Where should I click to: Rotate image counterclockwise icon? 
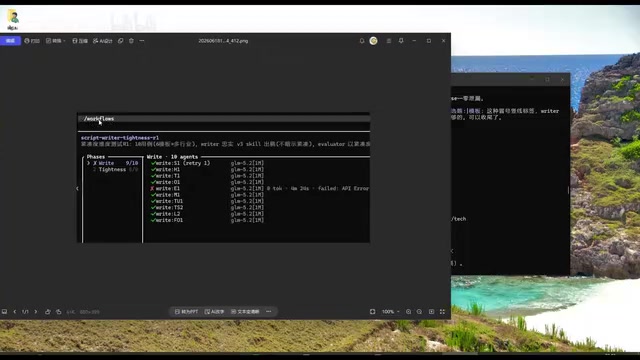point(48,311)
